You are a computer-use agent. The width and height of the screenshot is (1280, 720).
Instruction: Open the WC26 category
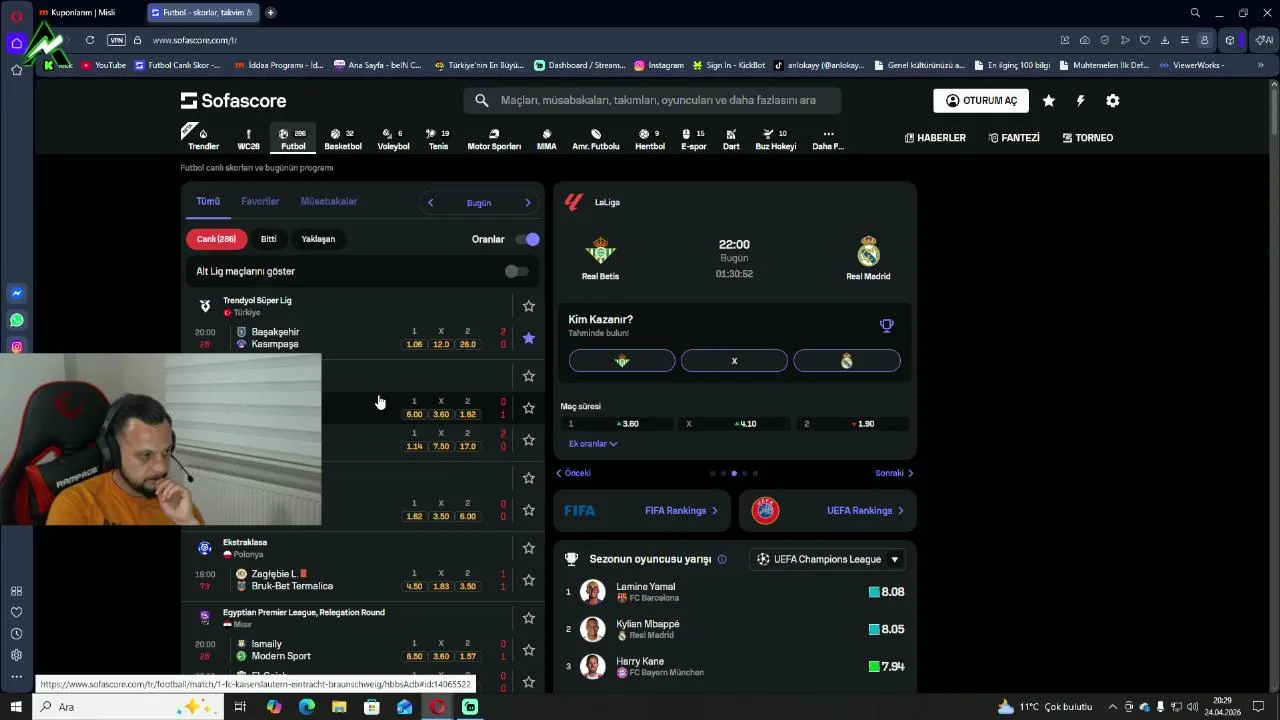pos(248,139)
